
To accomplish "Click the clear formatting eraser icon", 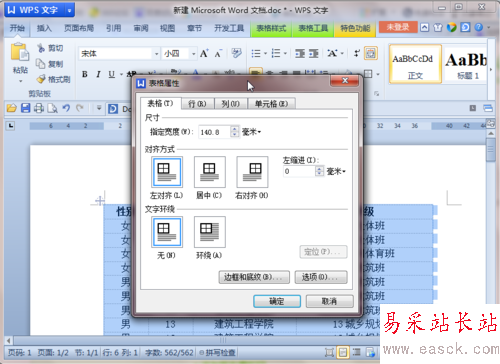I will point(236,53).
